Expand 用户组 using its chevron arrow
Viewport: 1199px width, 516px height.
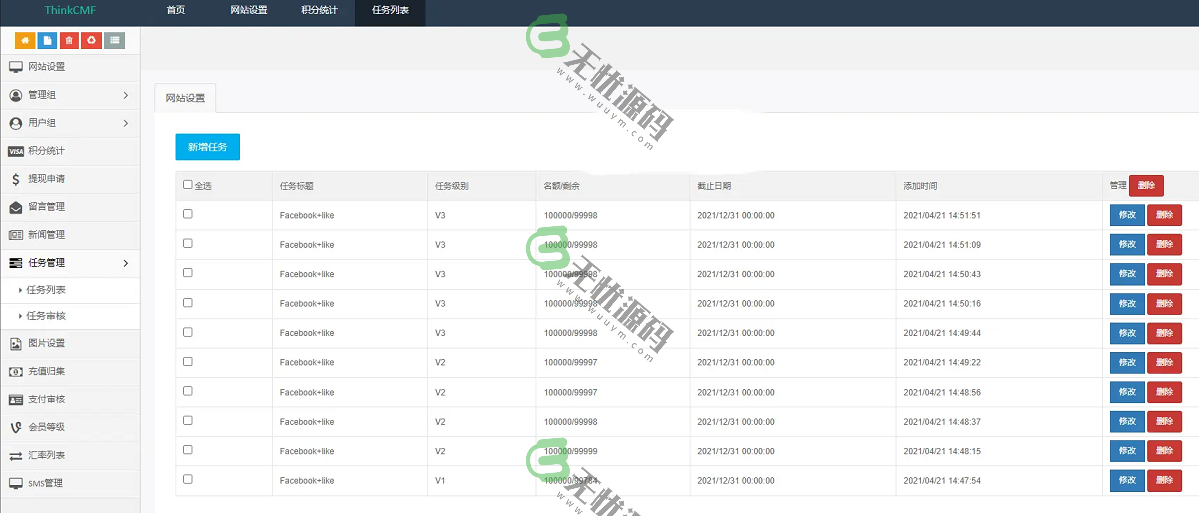coord(125,123)
